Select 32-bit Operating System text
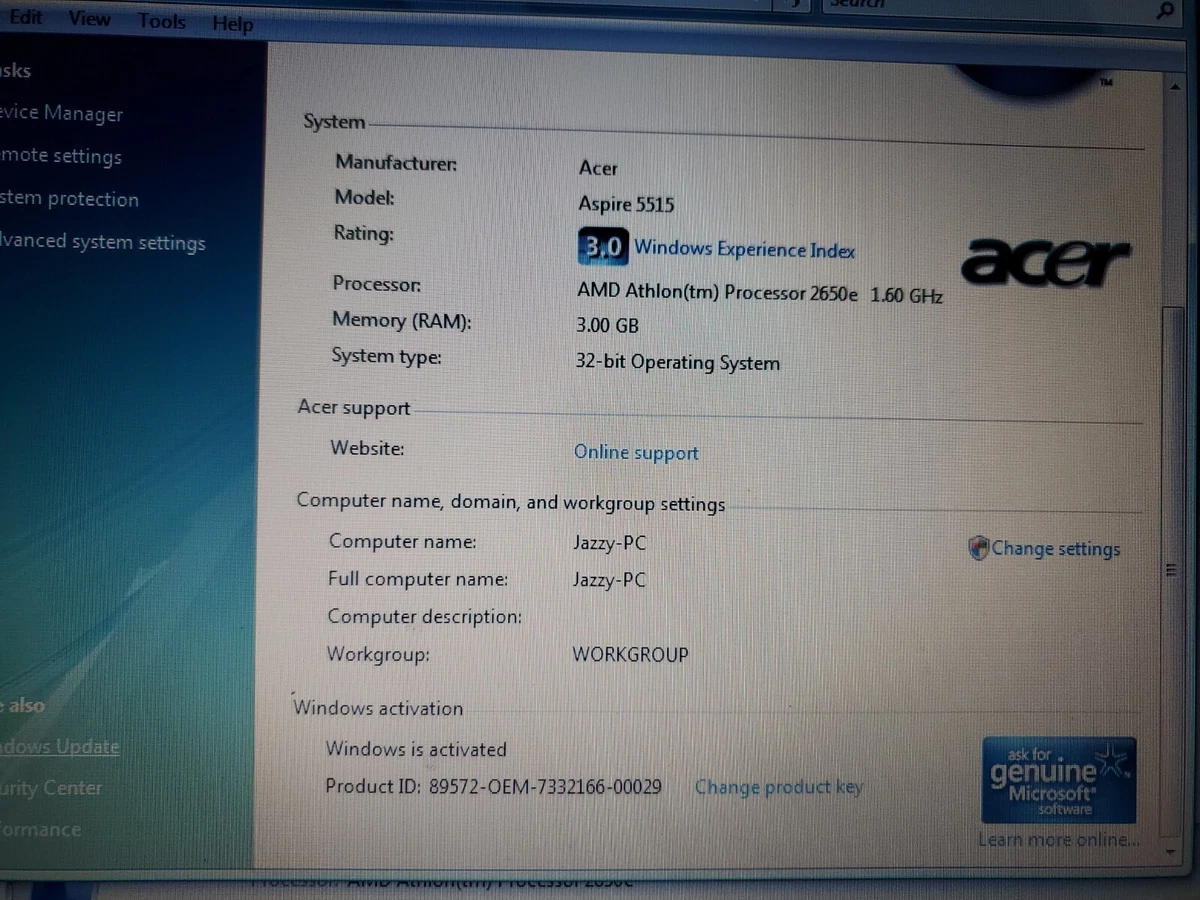1200x900 pixels. point(677,362)
